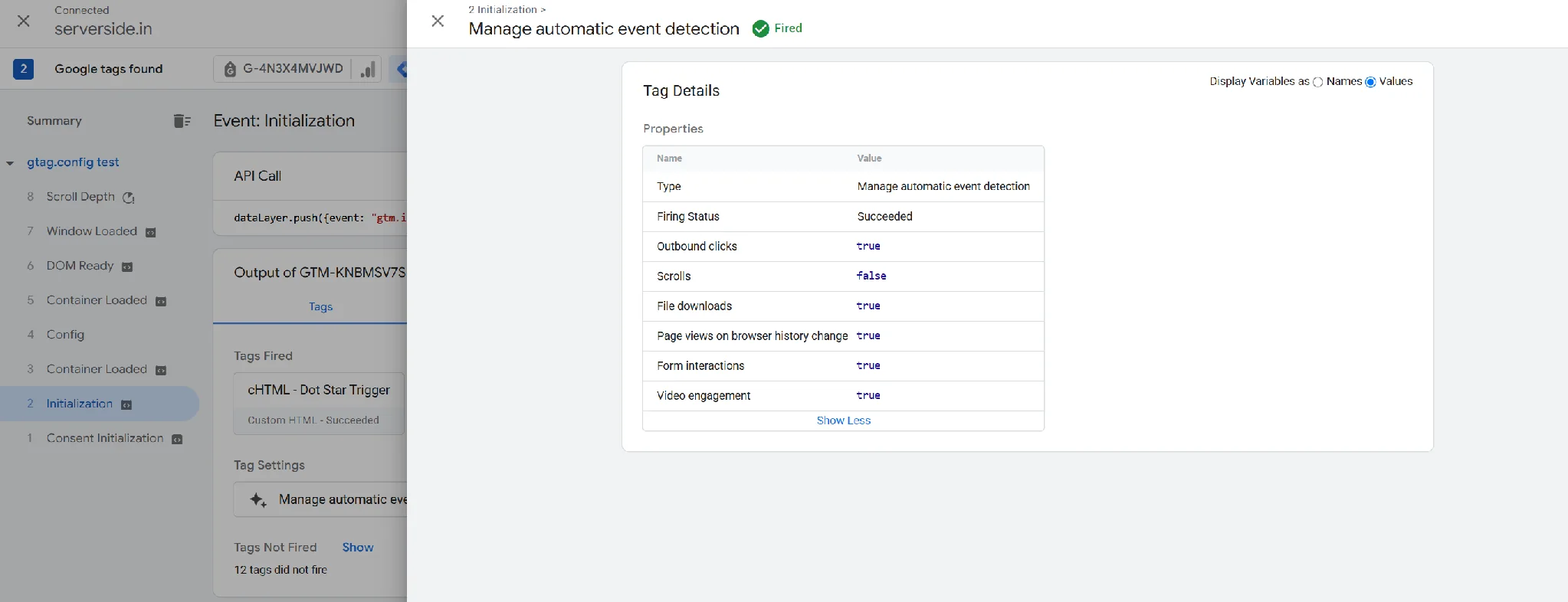Close the Tag Assistant debug session
This screenshot has width=1568, height=602.
(x=24, y=21)
